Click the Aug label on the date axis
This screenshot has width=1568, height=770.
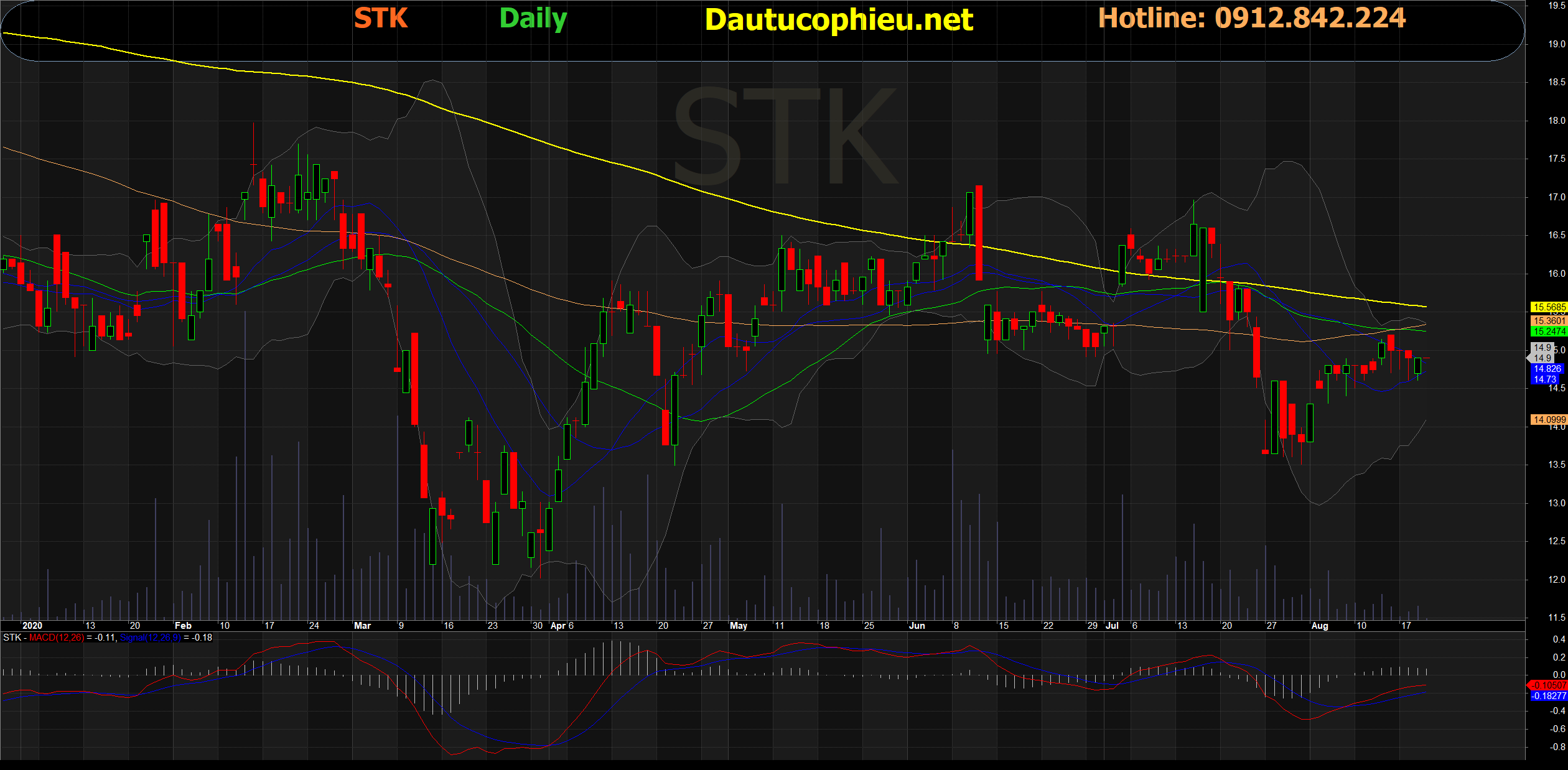[x=1319, y=626]
